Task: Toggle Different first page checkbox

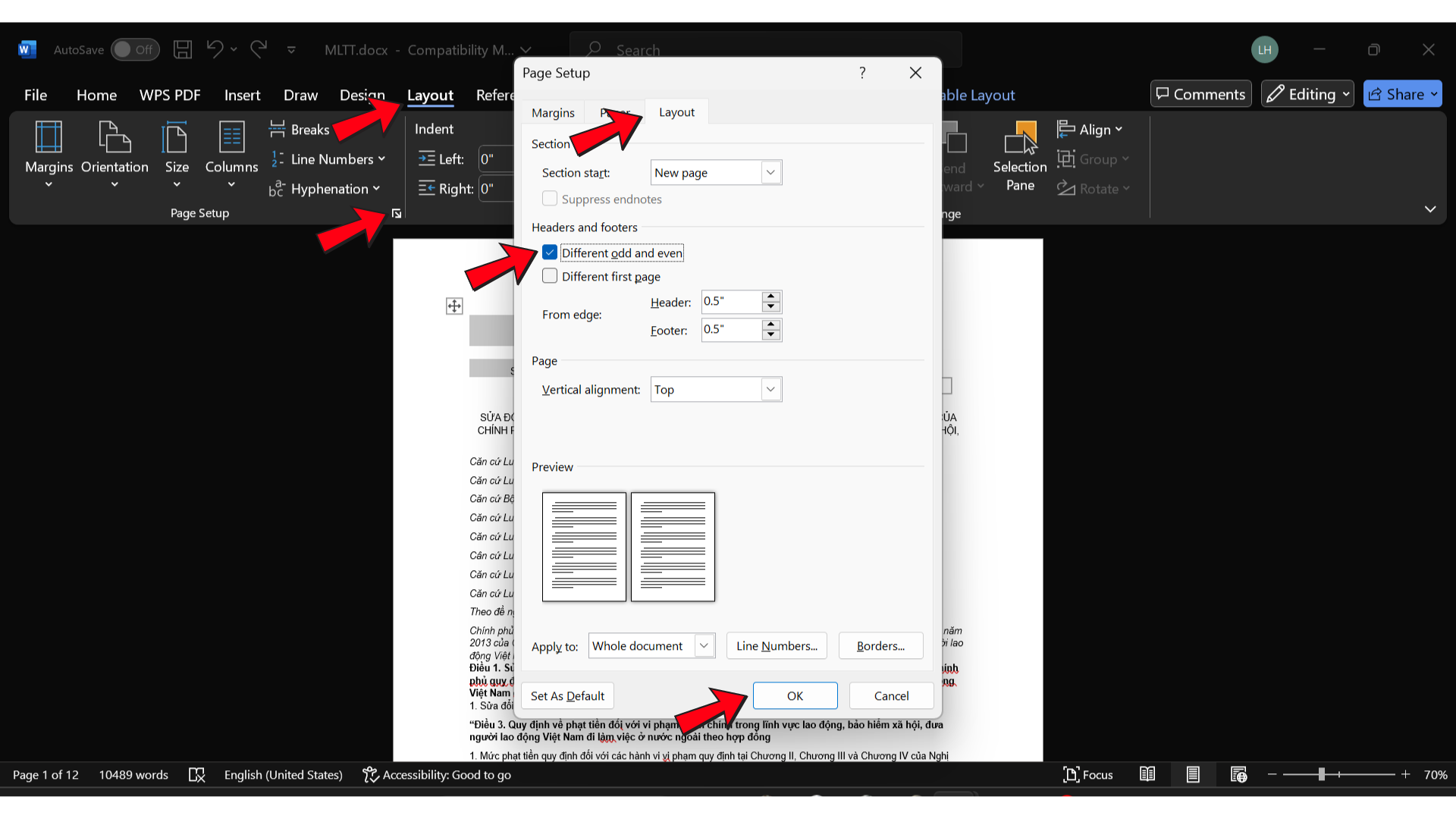Action: (x=550, y=276)
